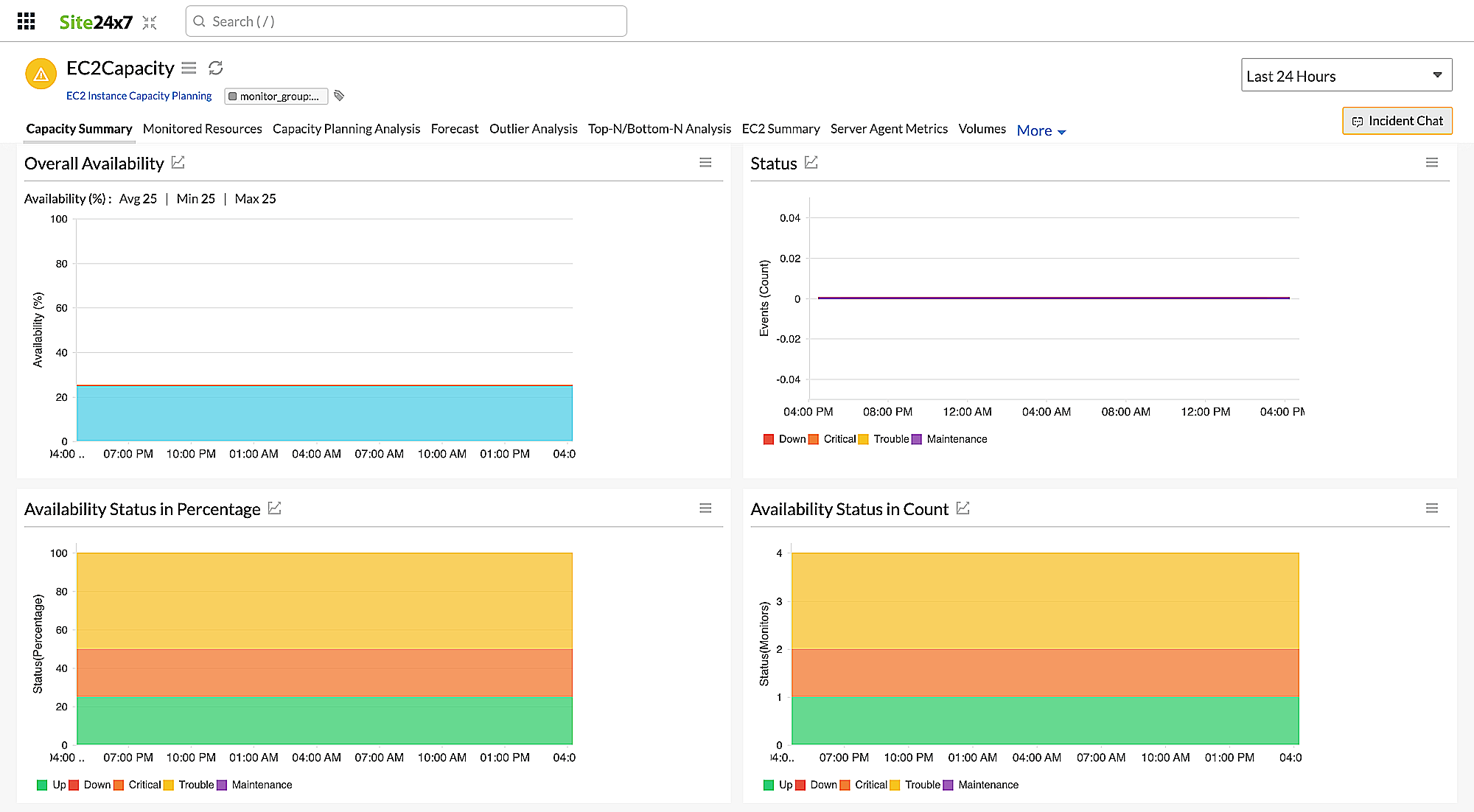Open Incident Chat
The height and width of the screenshot is (812, 1474).
[1397, 120]
